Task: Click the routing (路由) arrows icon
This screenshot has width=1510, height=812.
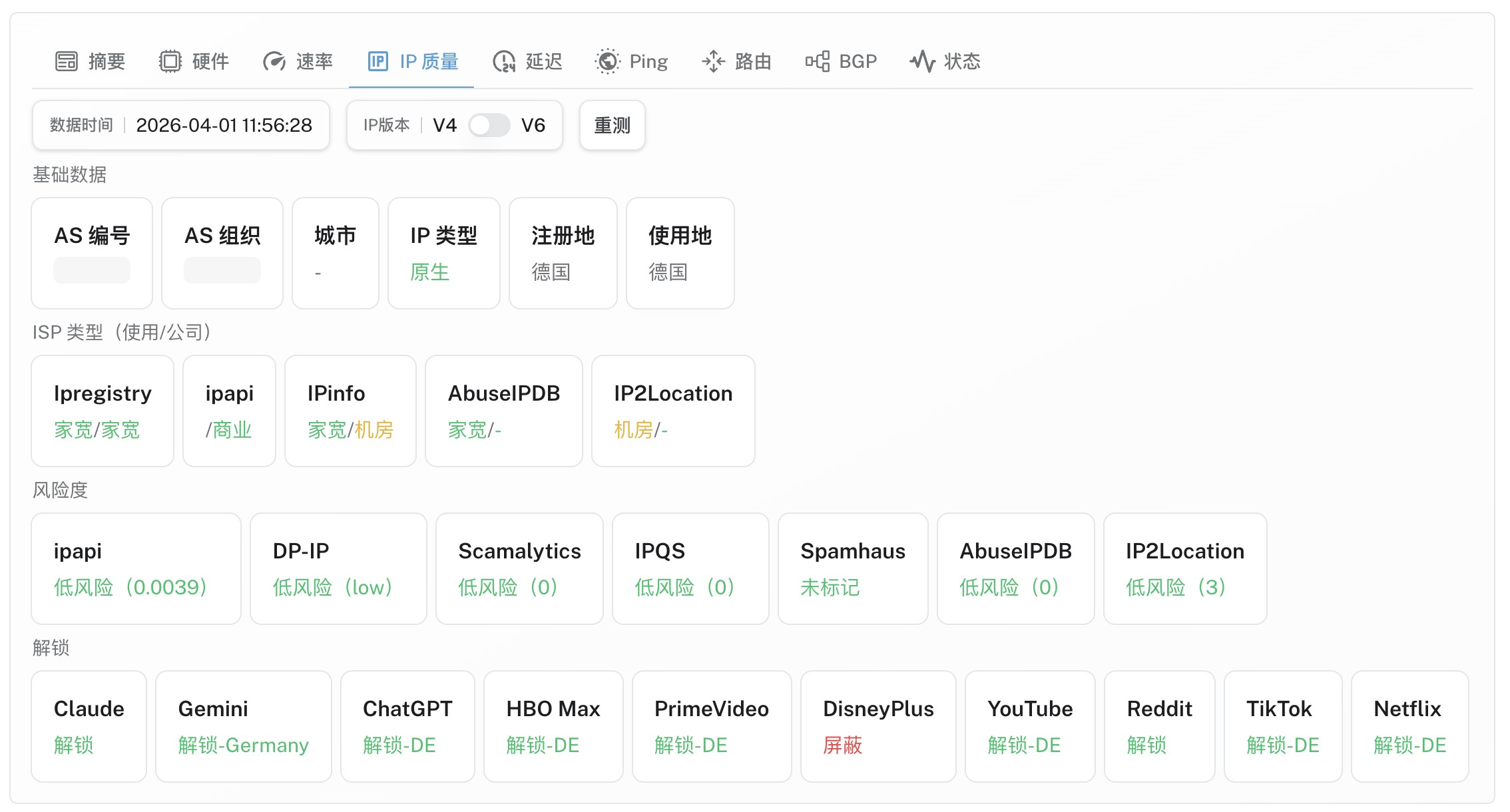Action: pyautogui.click(x=713, y=61)
